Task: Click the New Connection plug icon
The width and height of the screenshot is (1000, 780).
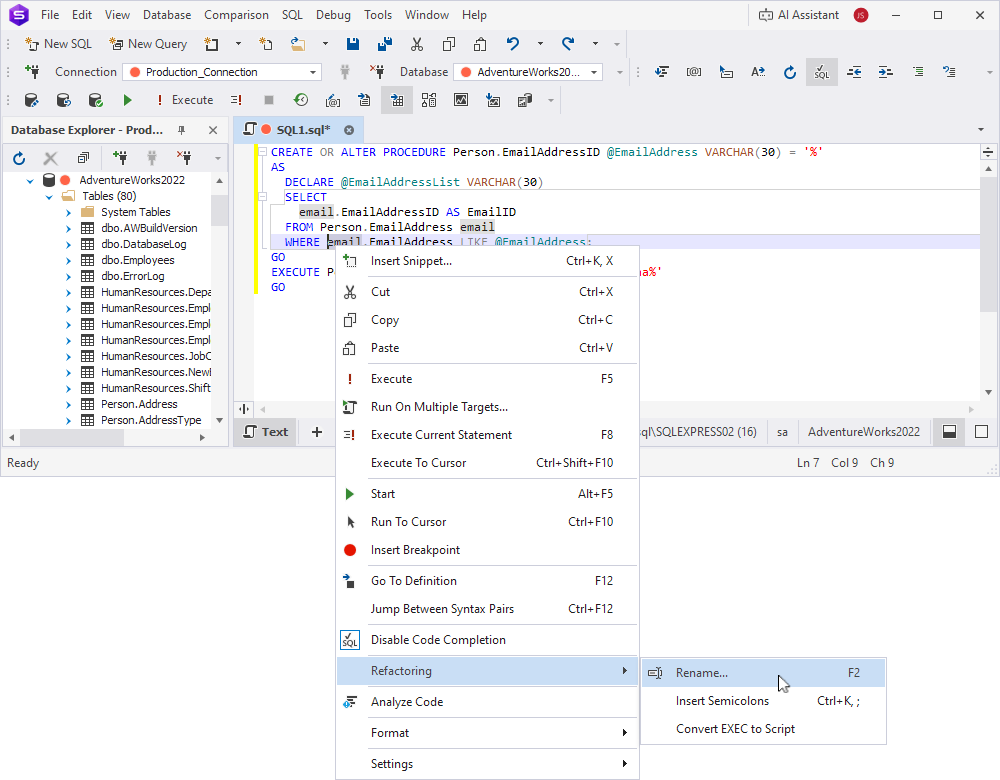Action: [x=32, y=72]
